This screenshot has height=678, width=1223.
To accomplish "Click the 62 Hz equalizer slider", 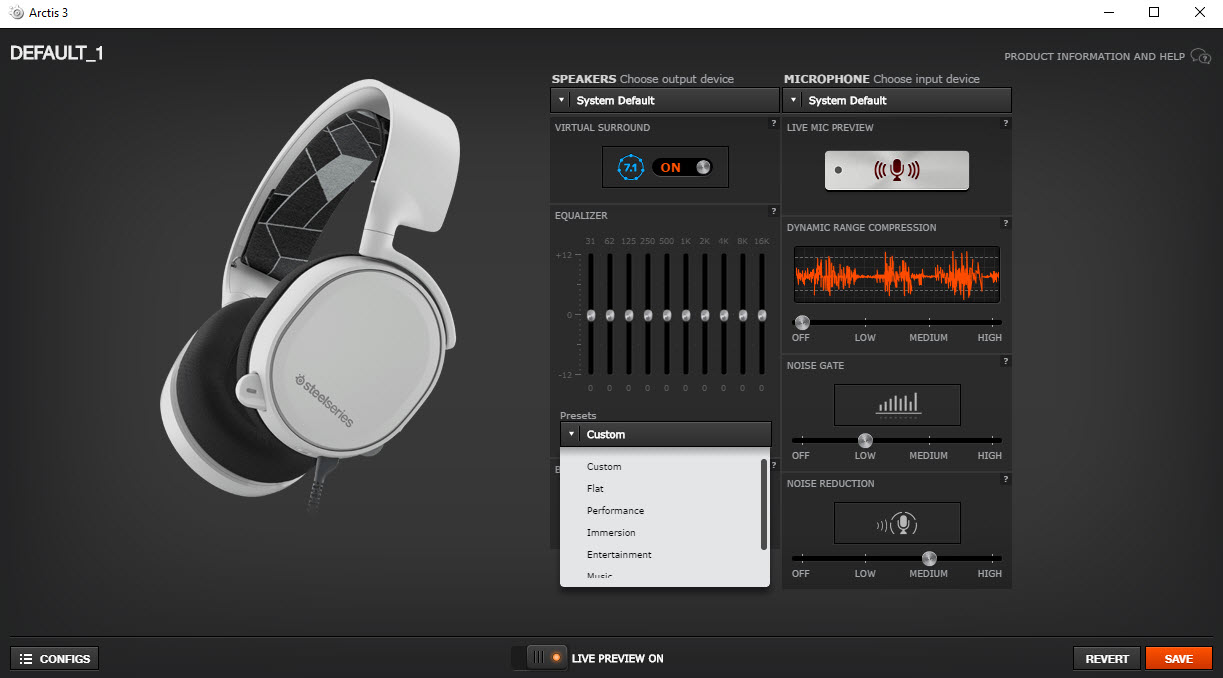I will pyautogui.click(x=609, y=315).
